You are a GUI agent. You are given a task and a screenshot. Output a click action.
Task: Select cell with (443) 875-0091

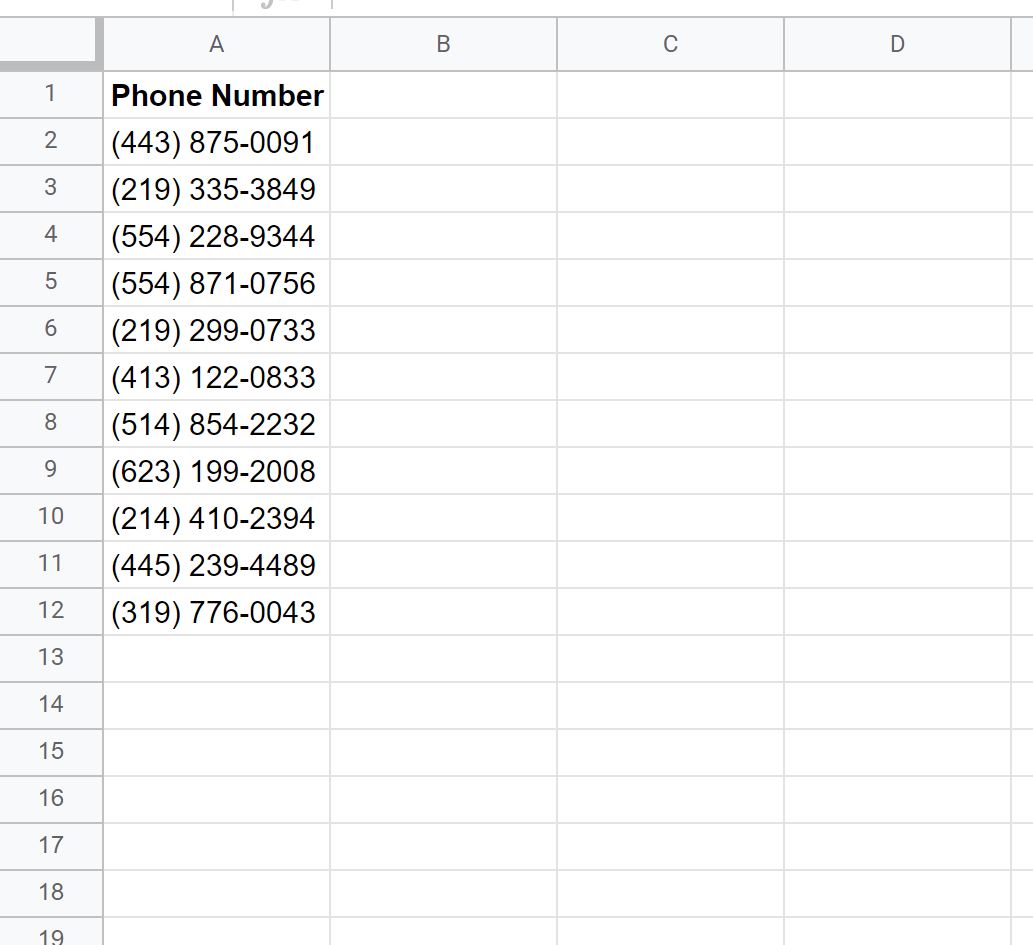coord(217,142)
